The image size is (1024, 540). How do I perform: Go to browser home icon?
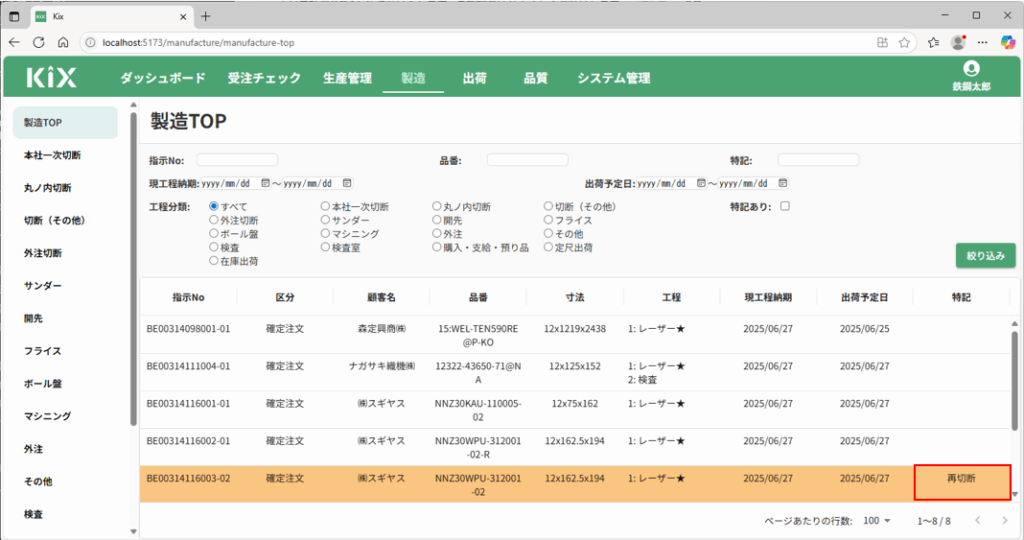pos(63,42)
